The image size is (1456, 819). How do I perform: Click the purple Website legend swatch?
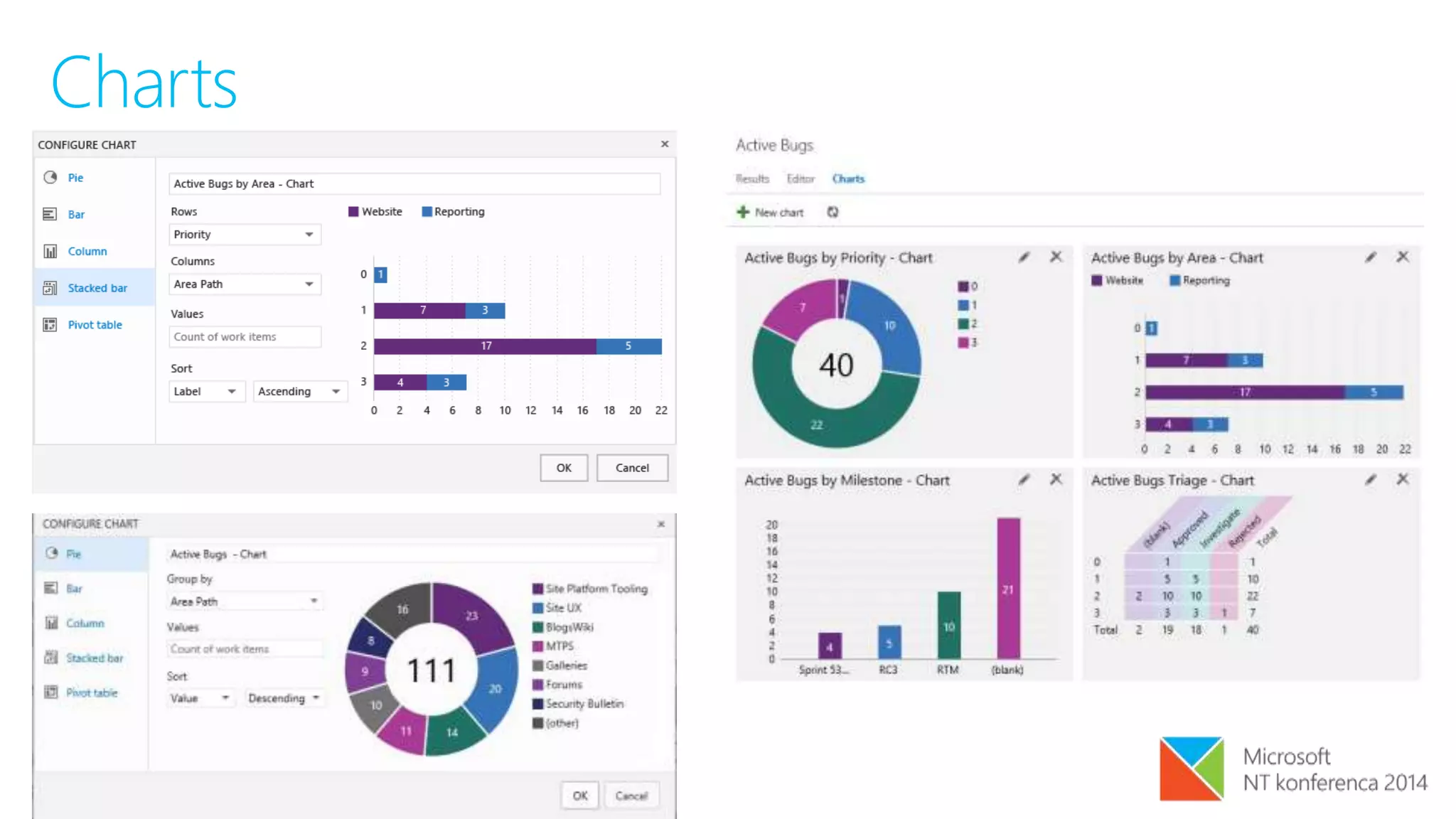tap(353, 212)
